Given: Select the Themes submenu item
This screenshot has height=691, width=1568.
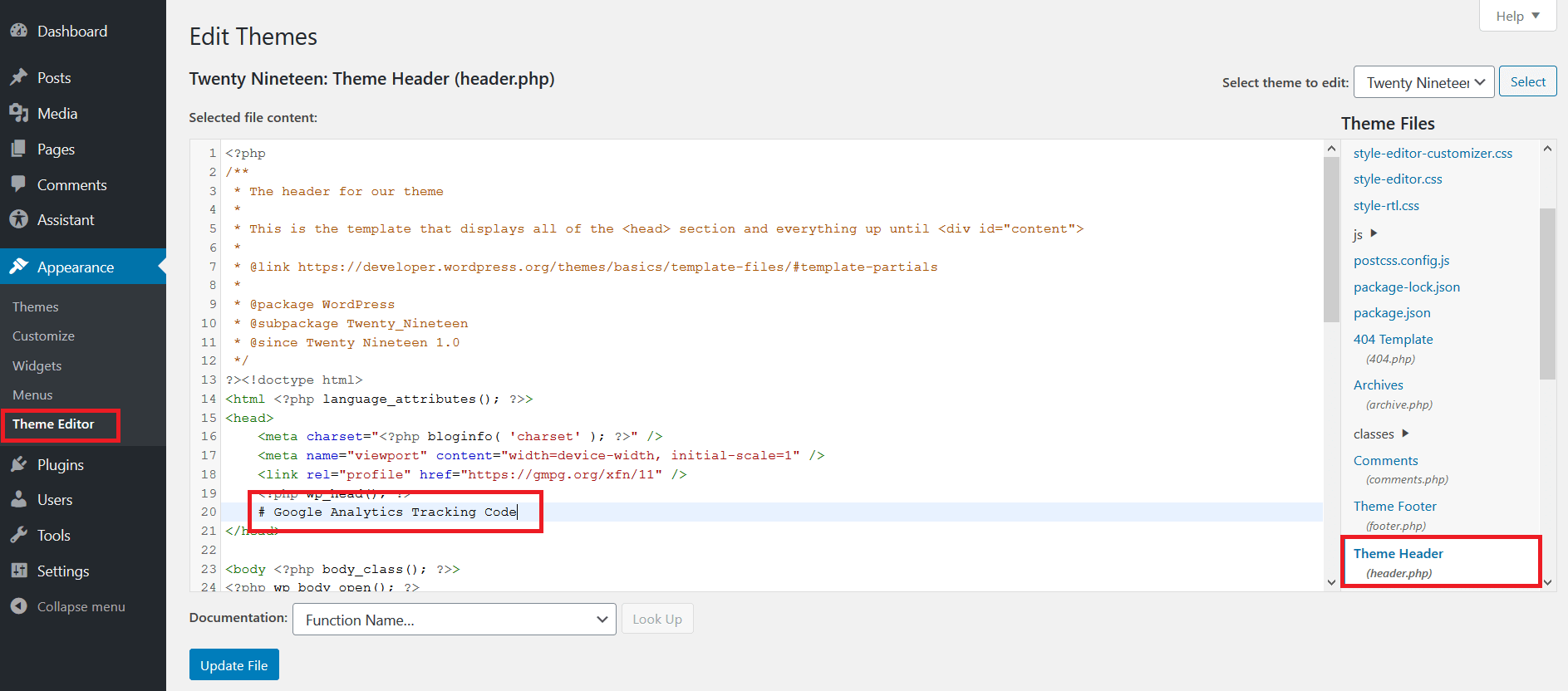Looking at the screenshot, I should pos(36,306).
